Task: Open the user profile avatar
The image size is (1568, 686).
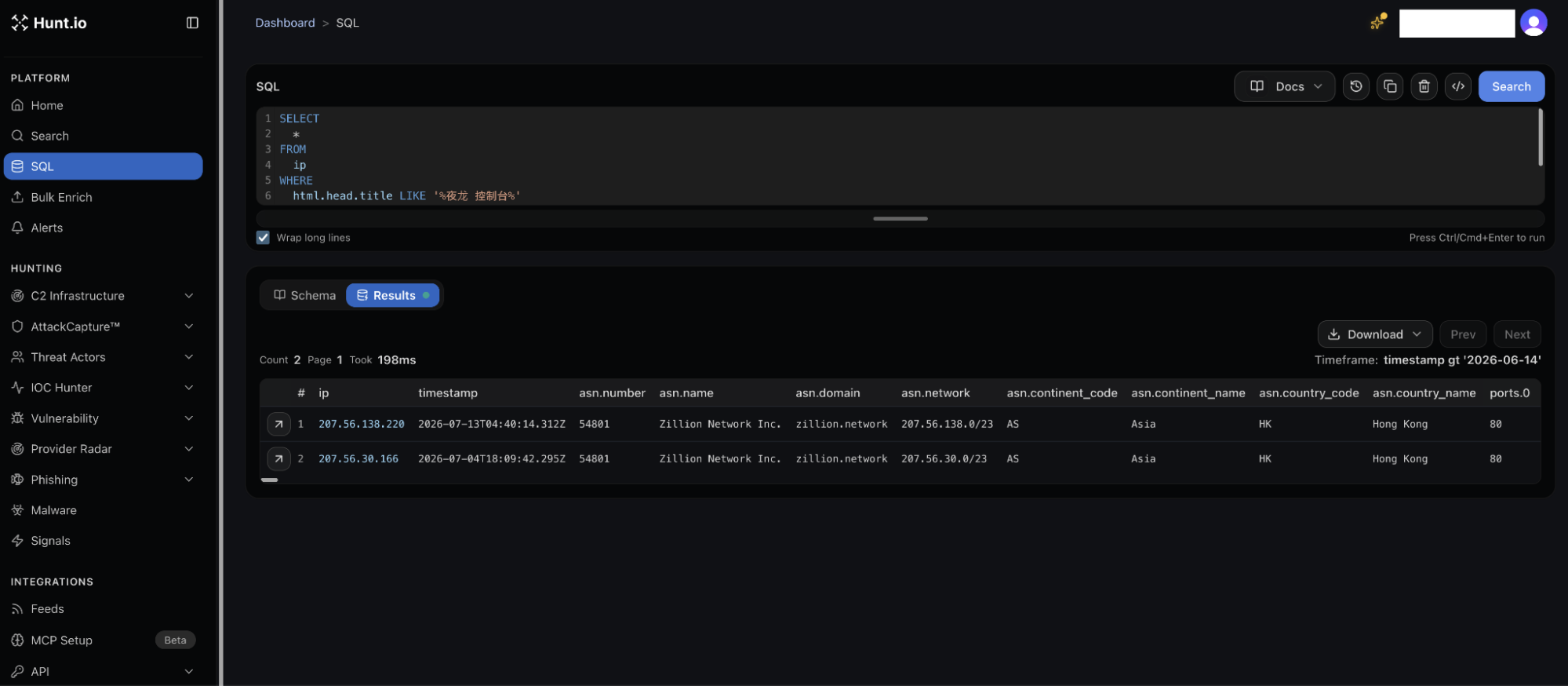Action: tap(1533, 23)
